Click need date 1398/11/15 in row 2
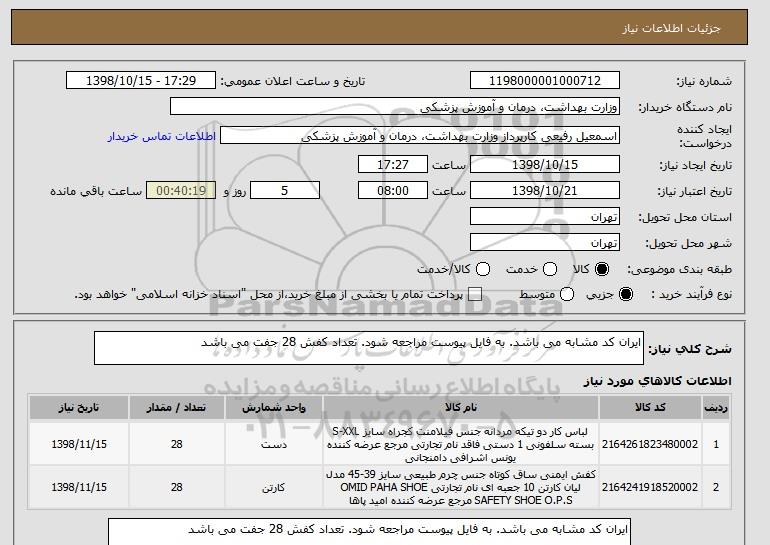This screenshot has width=770, height=545. 79,487
